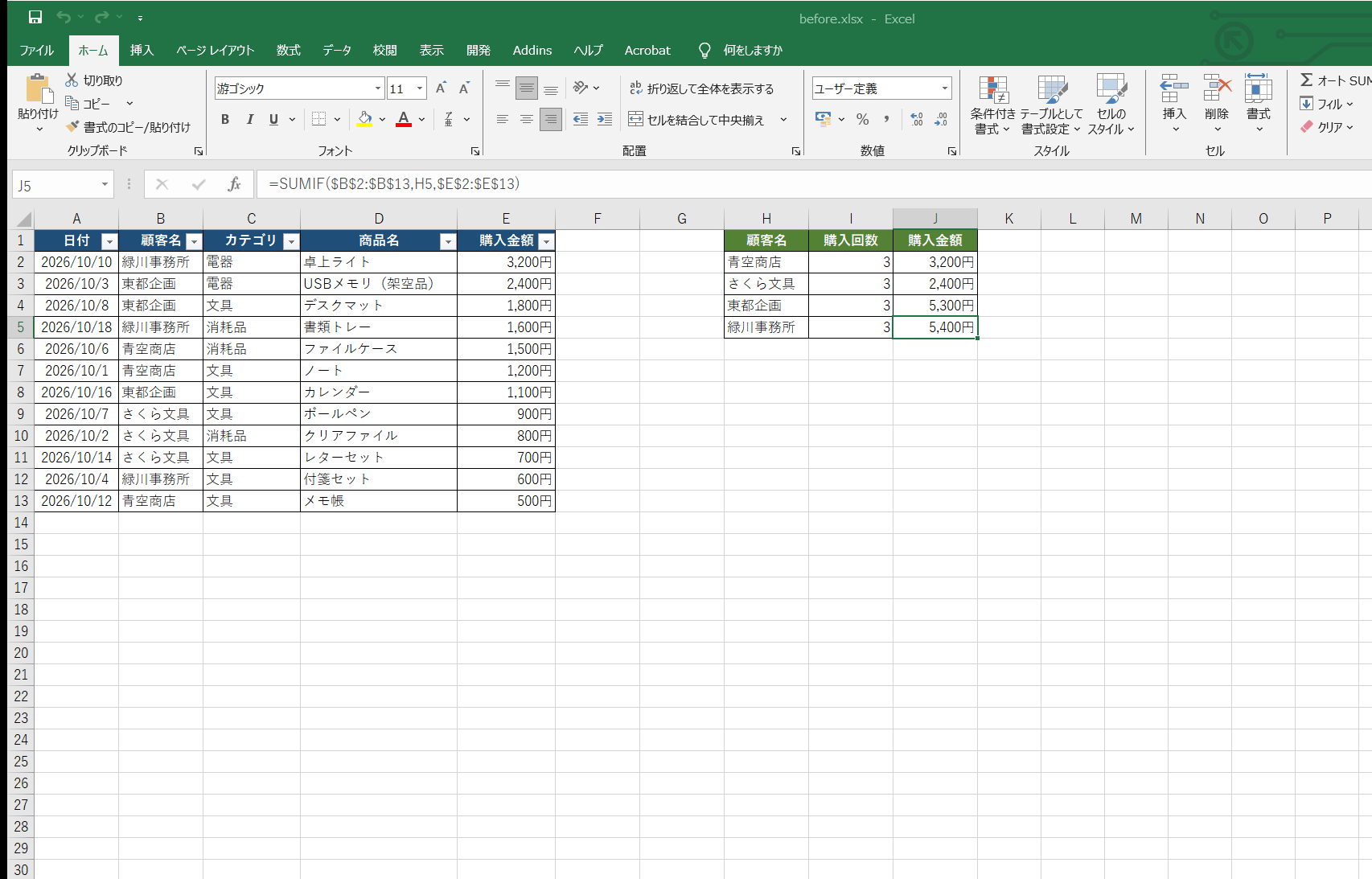This screenshot has height=879, width=1372.
Task: Click the Percent Style icon
Action: [862, 119]
